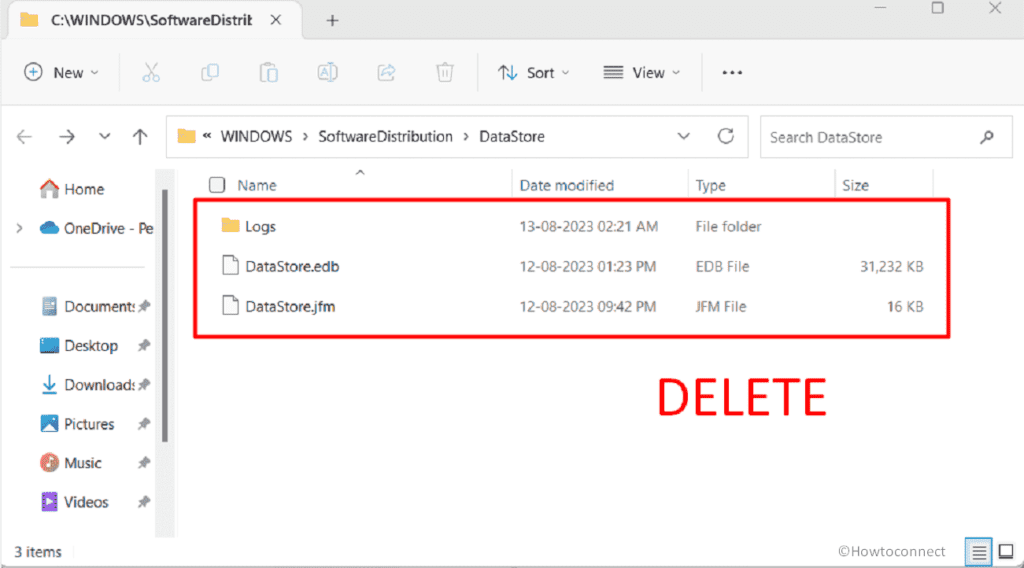The height and width of the screenshot is (568, 1024).
Task: Select the file name DataStore.edb
Action: pos(292,266)
